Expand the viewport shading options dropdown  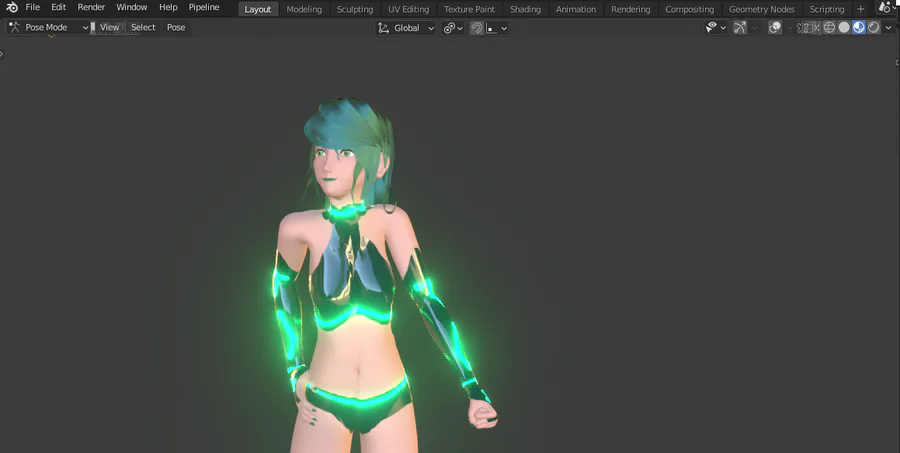(x=889, y=28)
